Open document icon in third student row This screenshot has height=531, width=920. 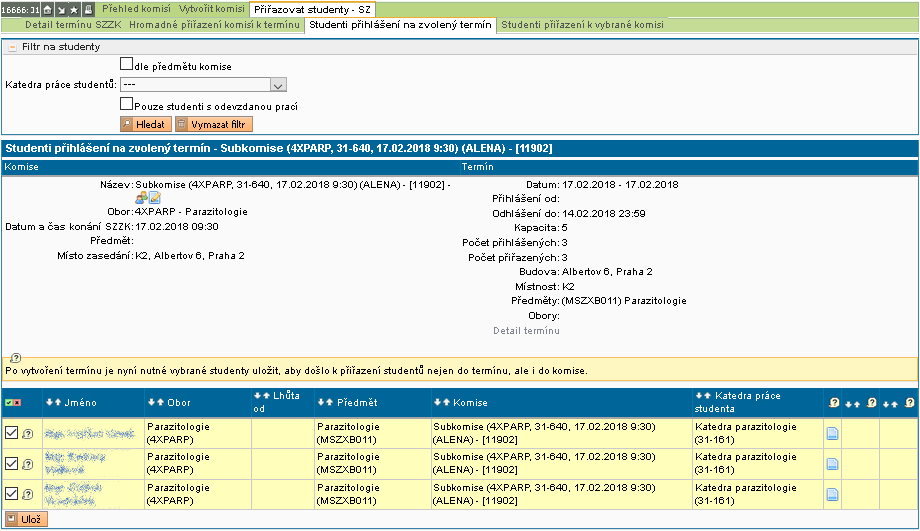tap(832, 494)
